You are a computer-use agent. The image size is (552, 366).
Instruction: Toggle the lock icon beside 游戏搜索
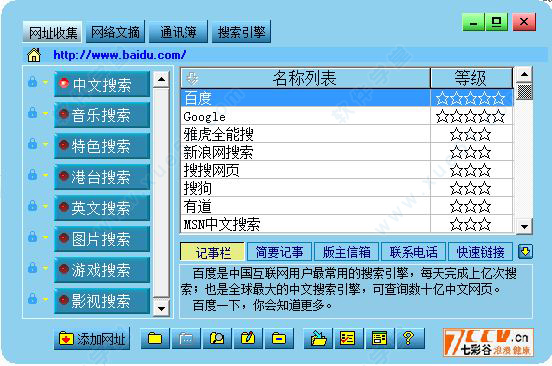[x=32, y=267]
